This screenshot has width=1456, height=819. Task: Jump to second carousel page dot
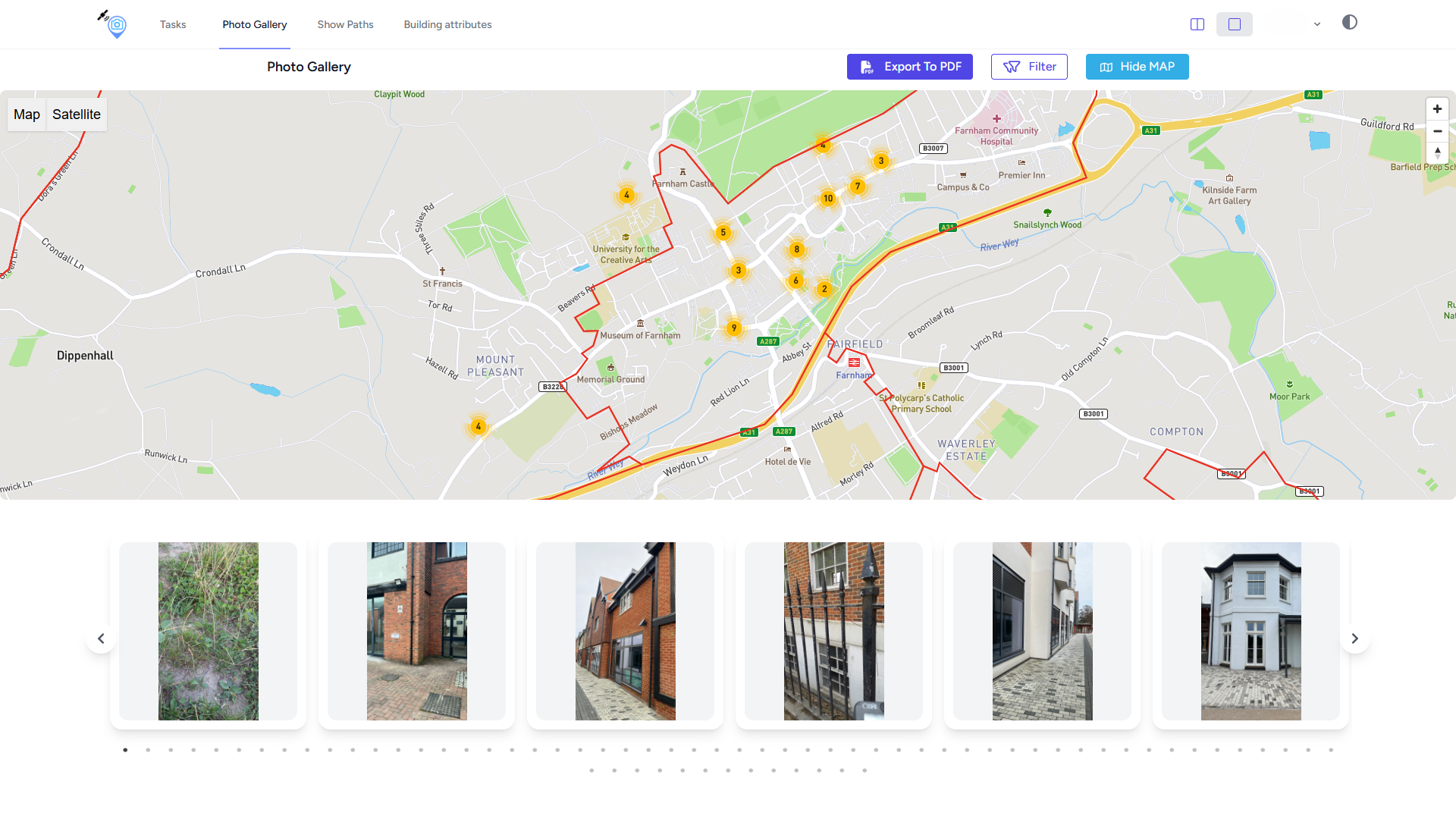click(148, 750)
